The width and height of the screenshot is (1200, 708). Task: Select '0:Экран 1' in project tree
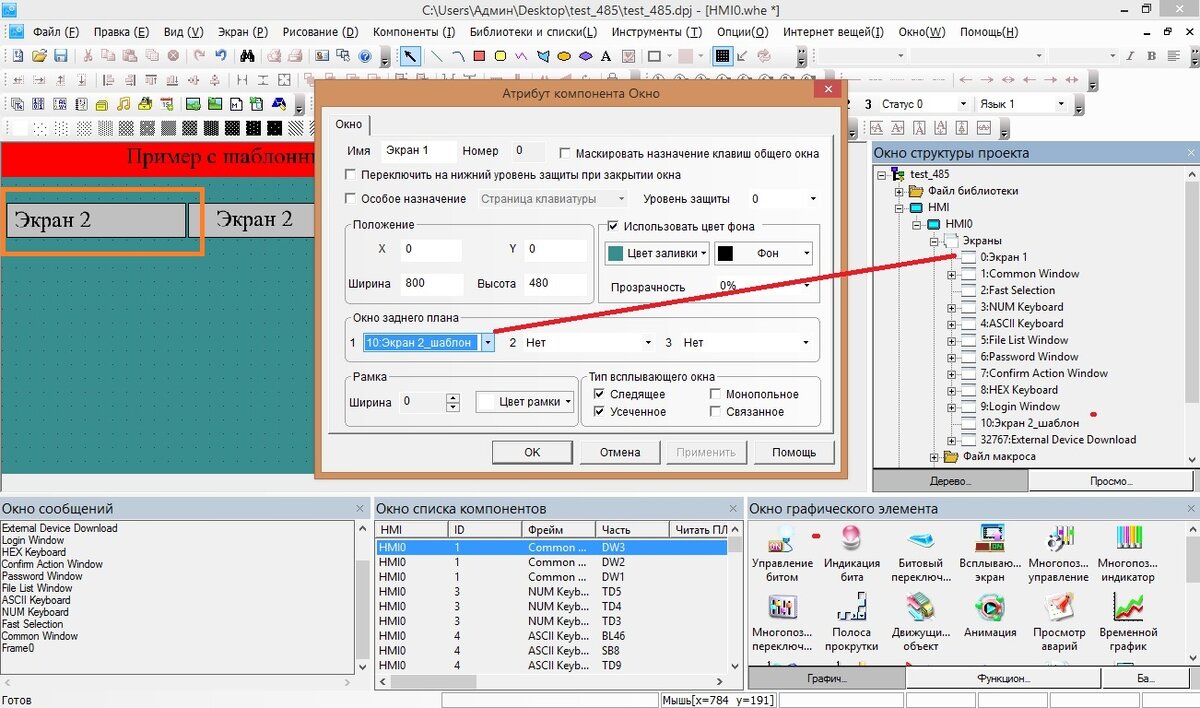1003,257
